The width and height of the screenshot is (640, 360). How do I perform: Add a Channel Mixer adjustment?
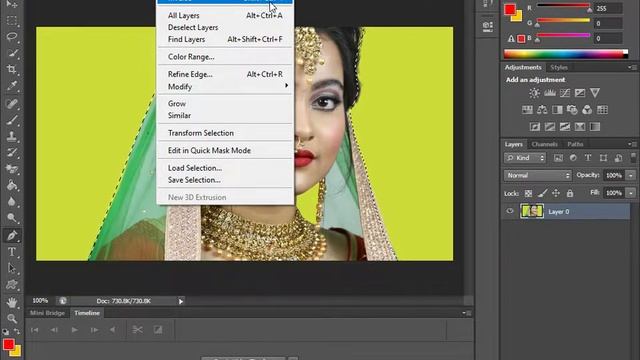587,110
